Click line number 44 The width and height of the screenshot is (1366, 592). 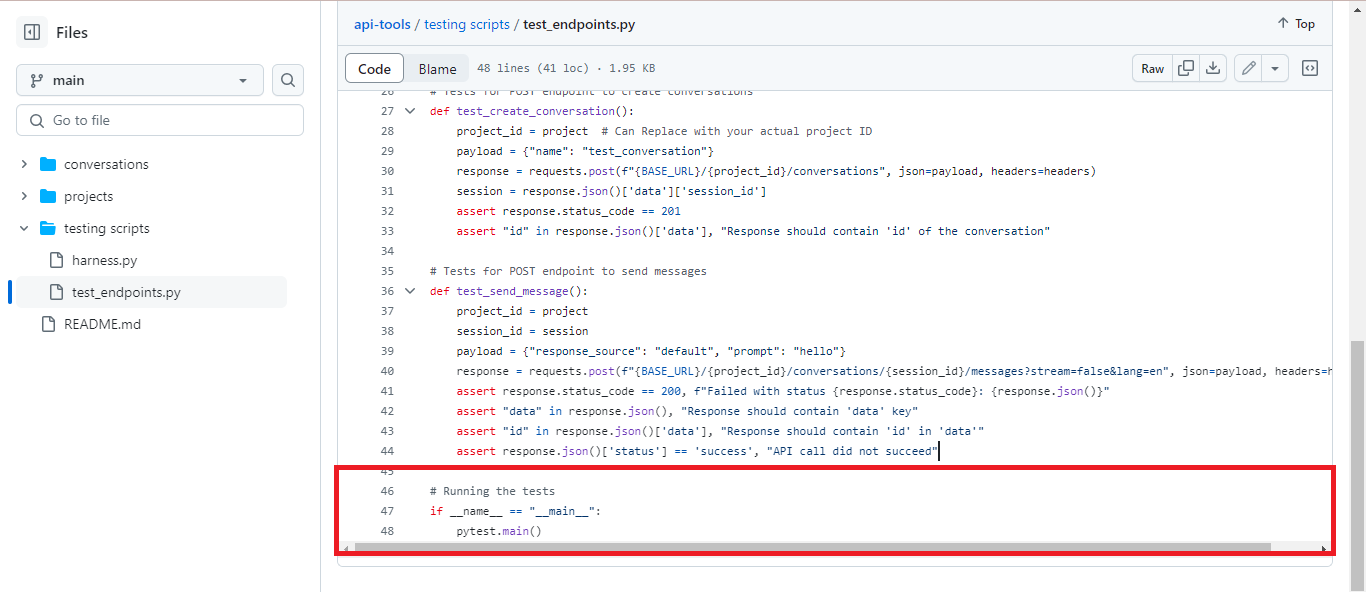pyautogui.click(x=387, y=451)
